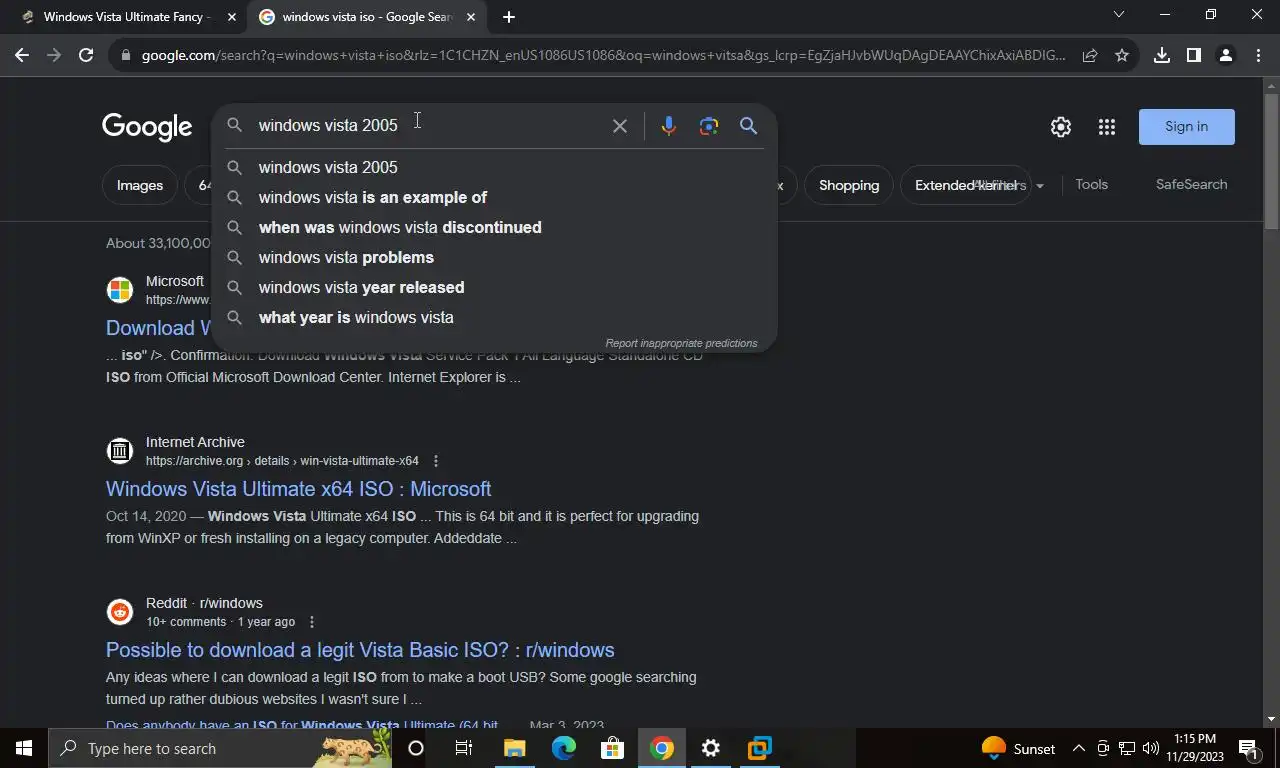Image resolution: width=1280 pixels, height=768 pixels.
Task: Open the notifications center
Action: [x=1248, y=748]
